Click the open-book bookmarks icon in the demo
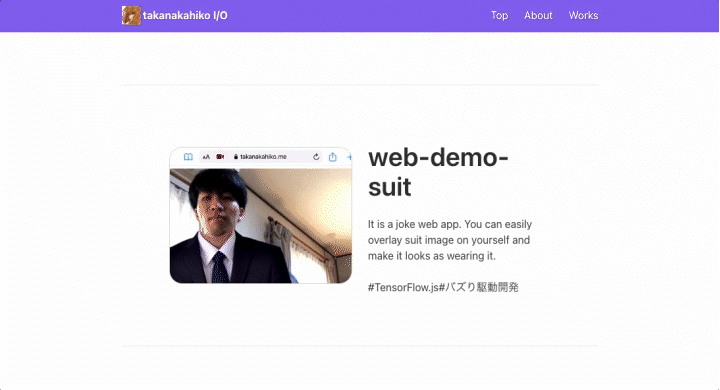Viewport: 720px width, 390px height. click(x=188, y=157)
